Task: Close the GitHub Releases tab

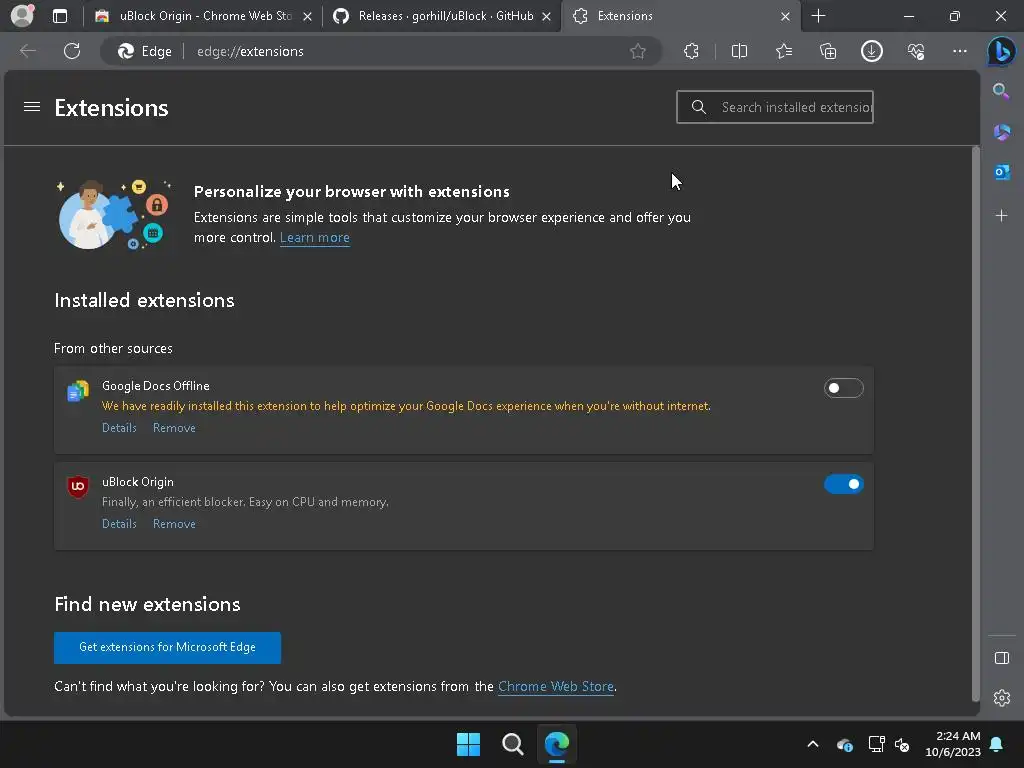Action: click(546, 16)
